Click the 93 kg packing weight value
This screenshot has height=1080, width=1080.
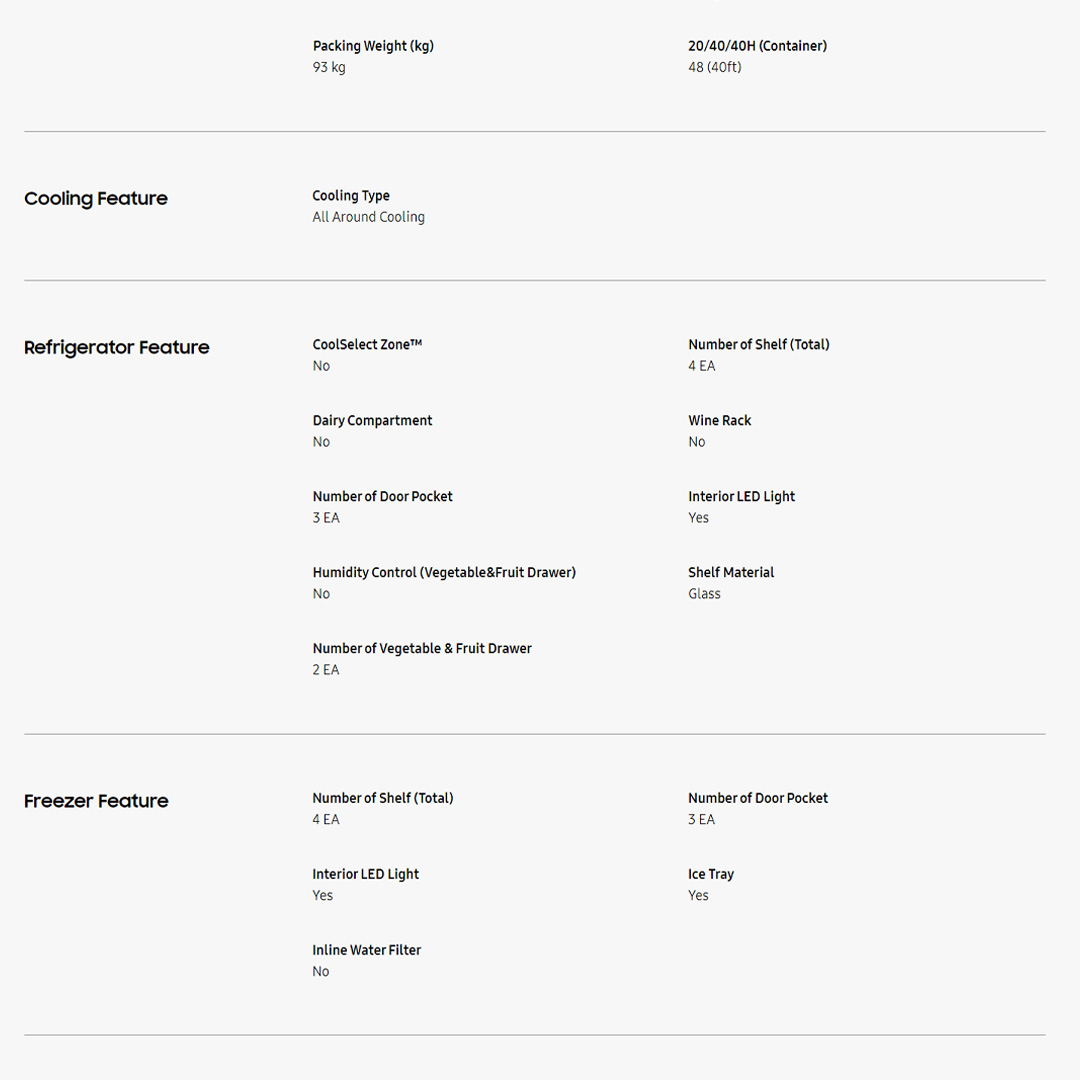click(x=329, y=68)
